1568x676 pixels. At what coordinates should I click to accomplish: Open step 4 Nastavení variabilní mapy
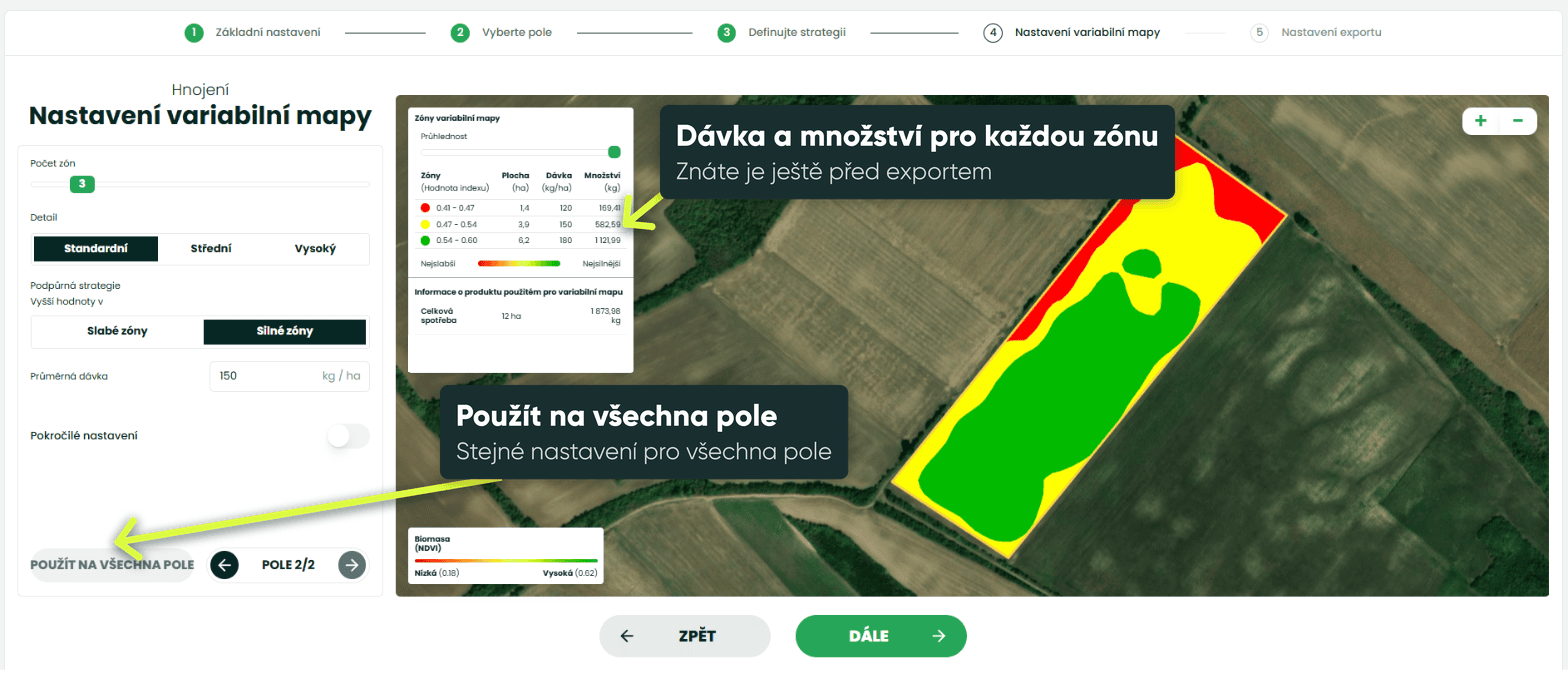1072,33
